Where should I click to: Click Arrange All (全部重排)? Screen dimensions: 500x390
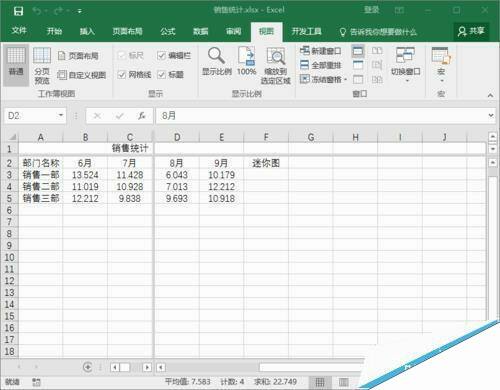320,65
